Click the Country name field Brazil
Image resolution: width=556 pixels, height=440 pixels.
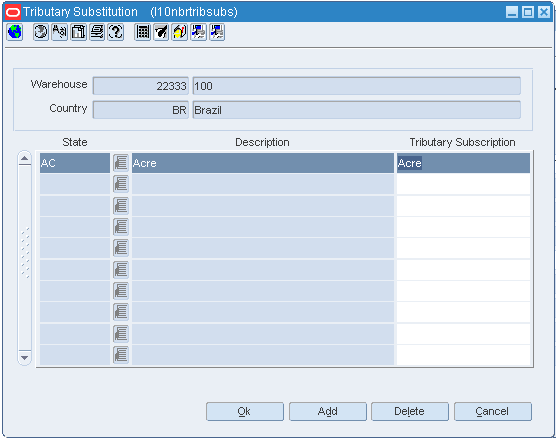(x=357, y=110)
